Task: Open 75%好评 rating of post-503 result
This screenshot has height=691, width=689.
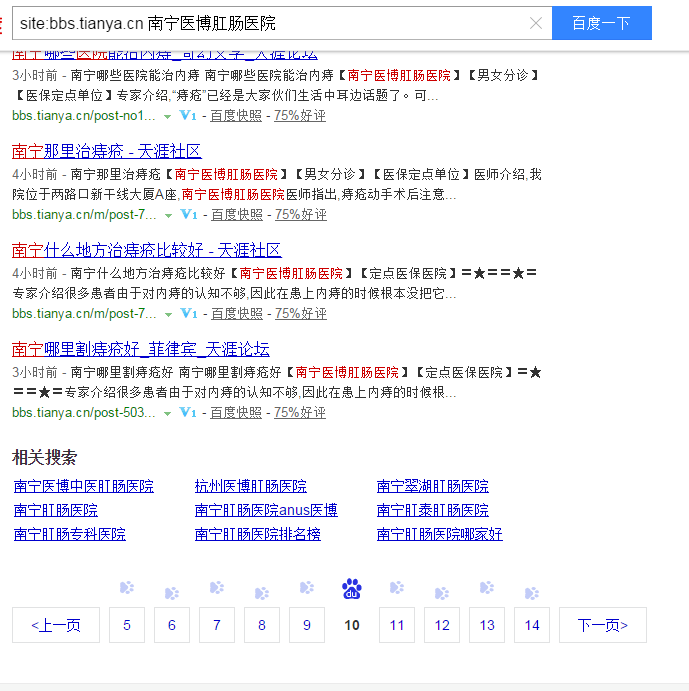Action: [300, 412]
